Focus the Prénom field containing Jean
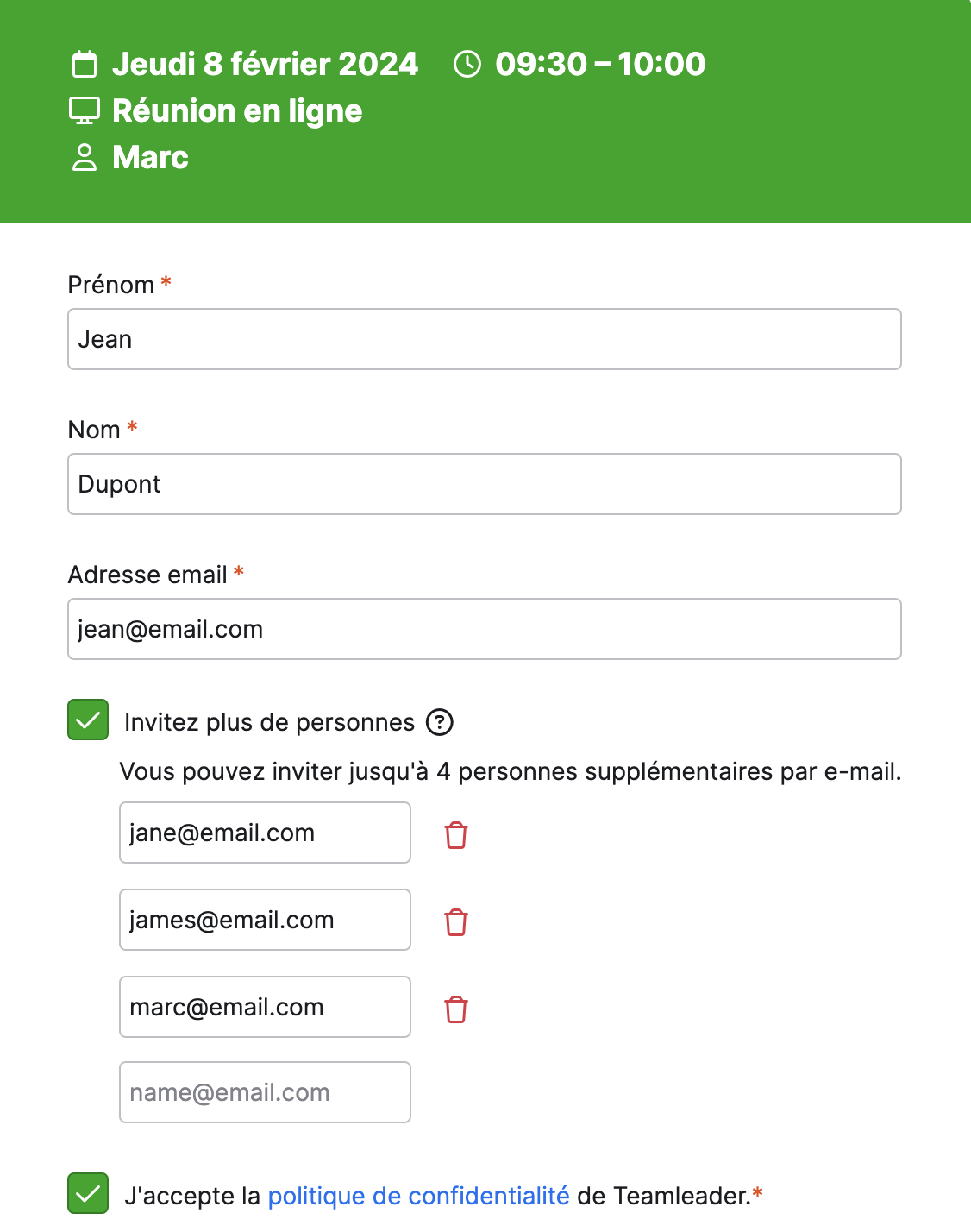Viewport: 971px width, 1232px height. [x=485, y=339]
